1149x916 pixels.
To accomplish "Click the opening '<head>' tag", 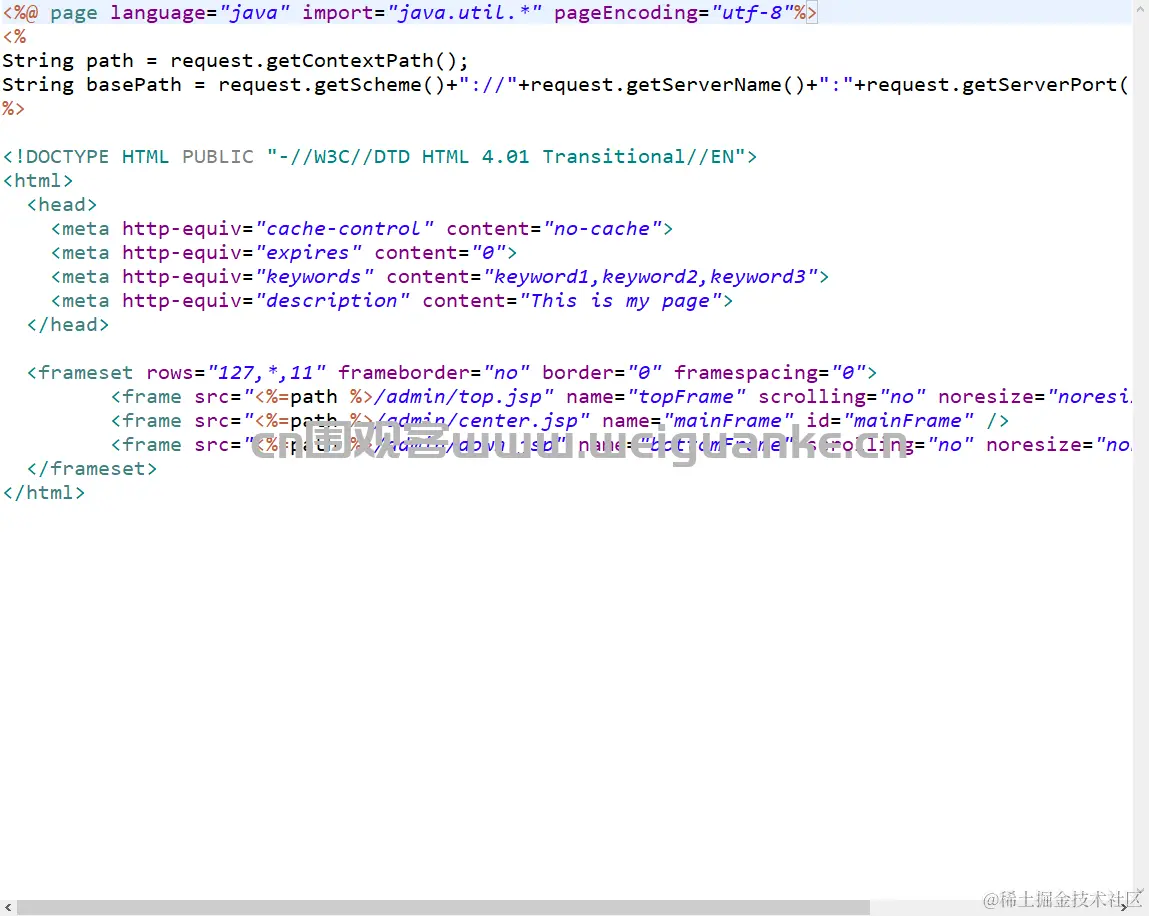I will (x=62, y=204).
